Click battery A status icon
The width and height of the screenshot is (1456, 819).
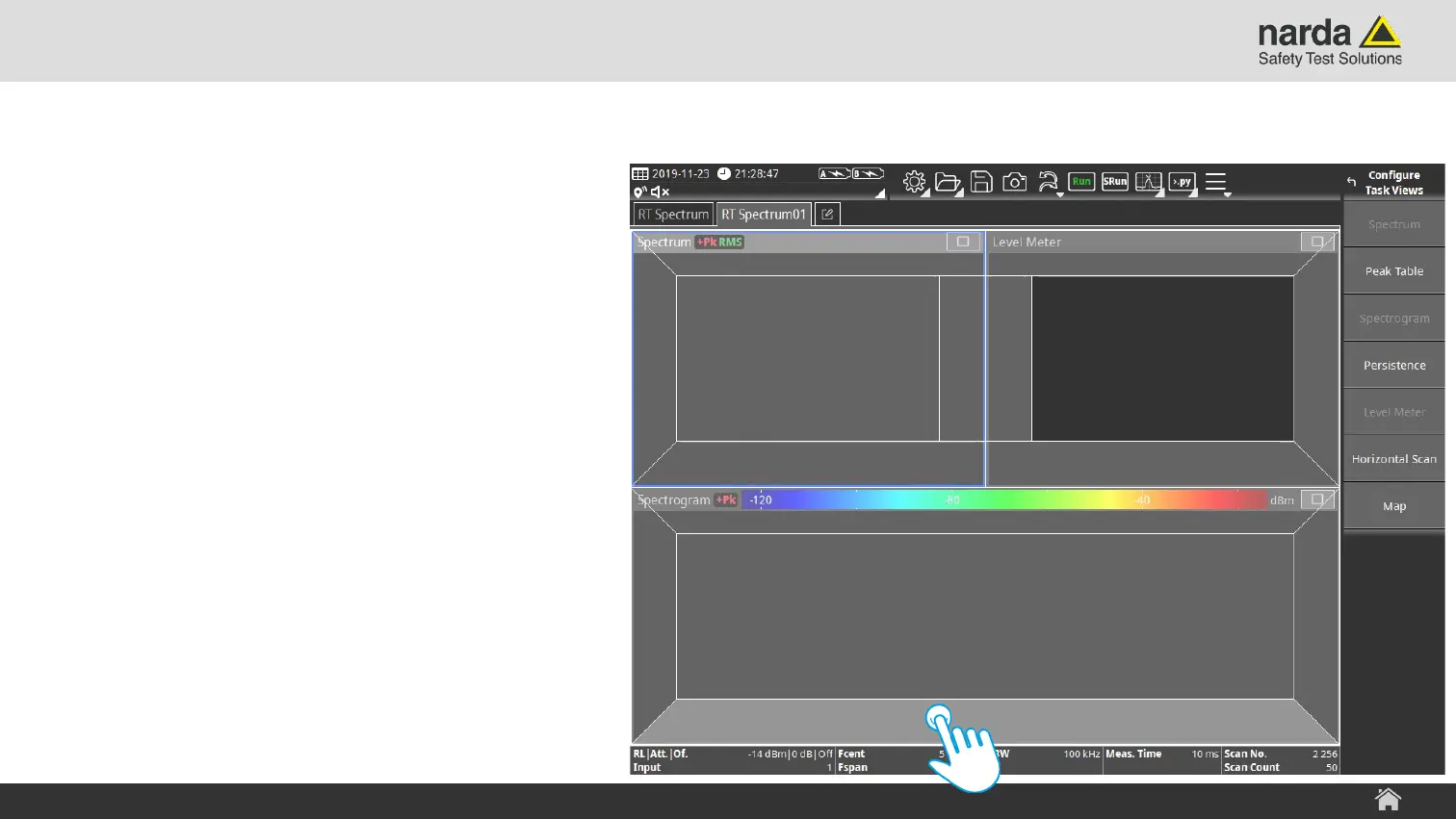click(834, 174)
